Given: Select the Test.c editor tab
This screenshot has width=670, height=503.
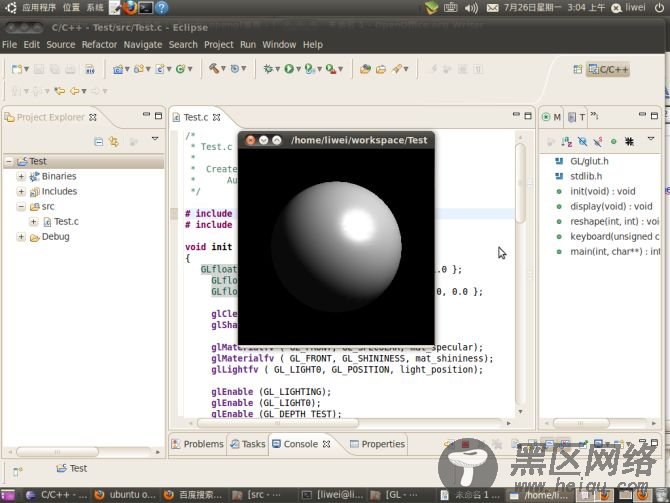Looking at the screenshot, I should [x=196, y=117].
